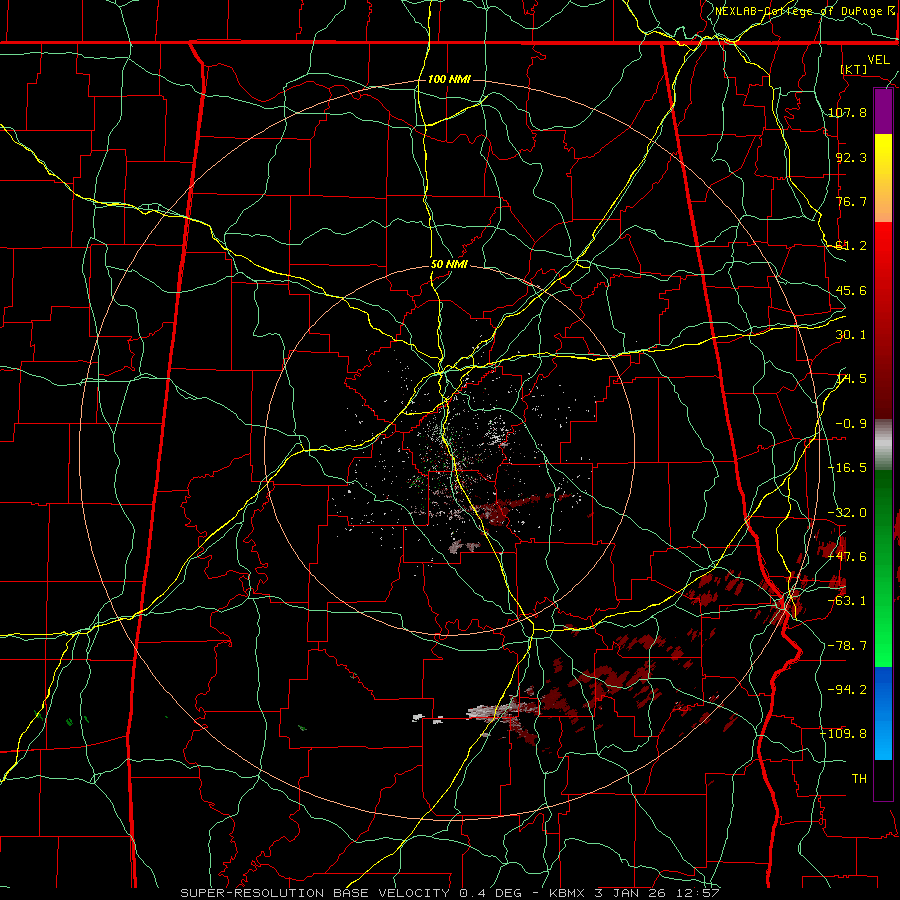This screenshot has width=900, height=900.
Task: Select the blue segment of the color bar
Action: pos(883,713)
